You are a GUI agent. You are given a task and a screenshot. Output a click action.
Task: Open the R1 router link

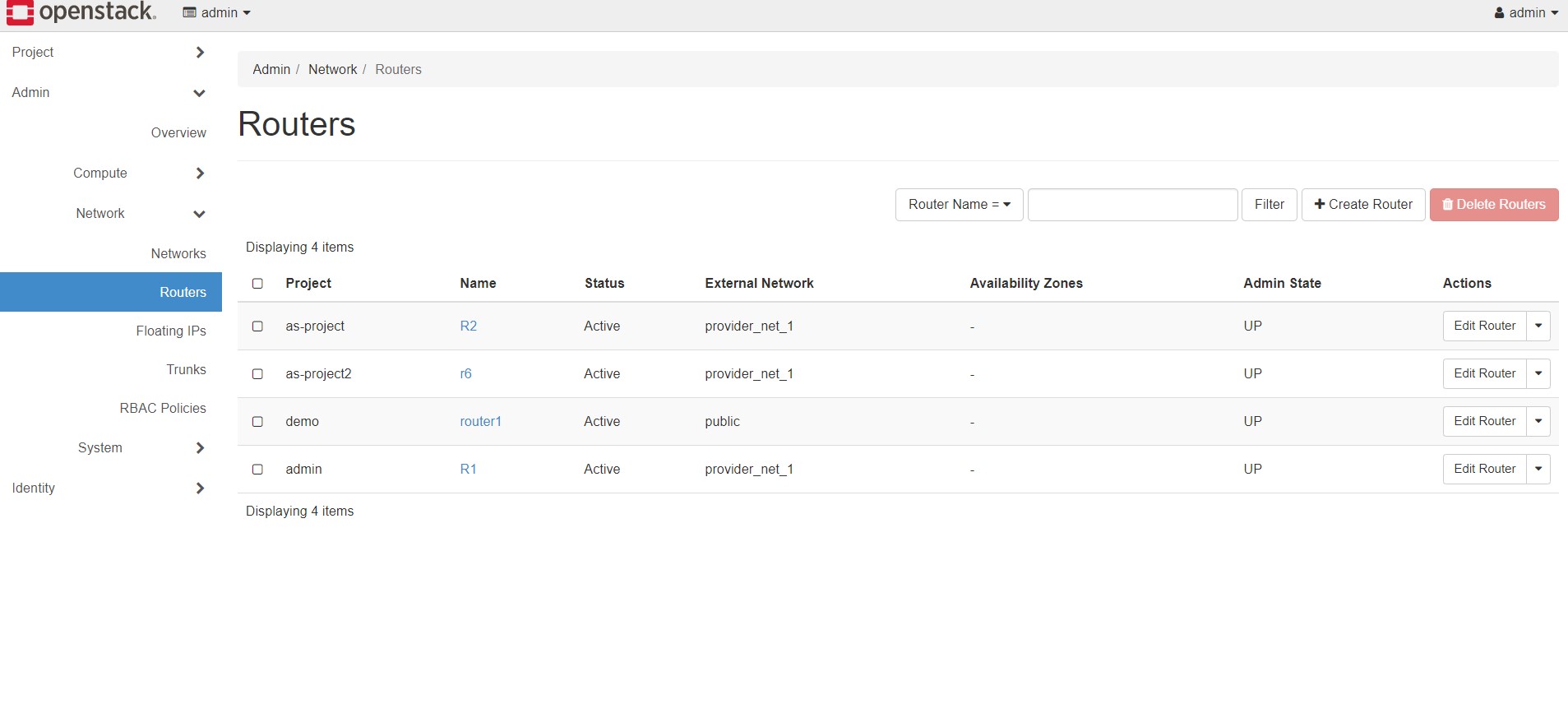coord(468,470)
